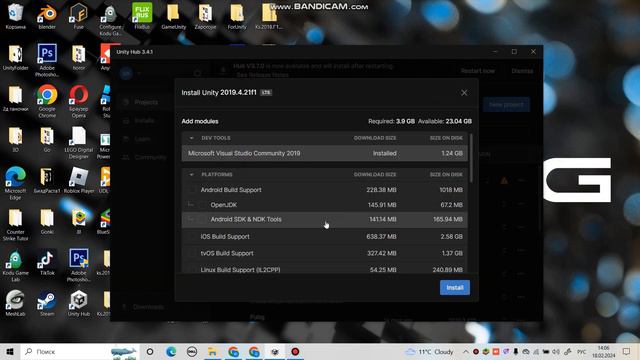Collapse the PLATFORMS section arrow
This screenshot has width=640, height=360.
click(191, 174)
